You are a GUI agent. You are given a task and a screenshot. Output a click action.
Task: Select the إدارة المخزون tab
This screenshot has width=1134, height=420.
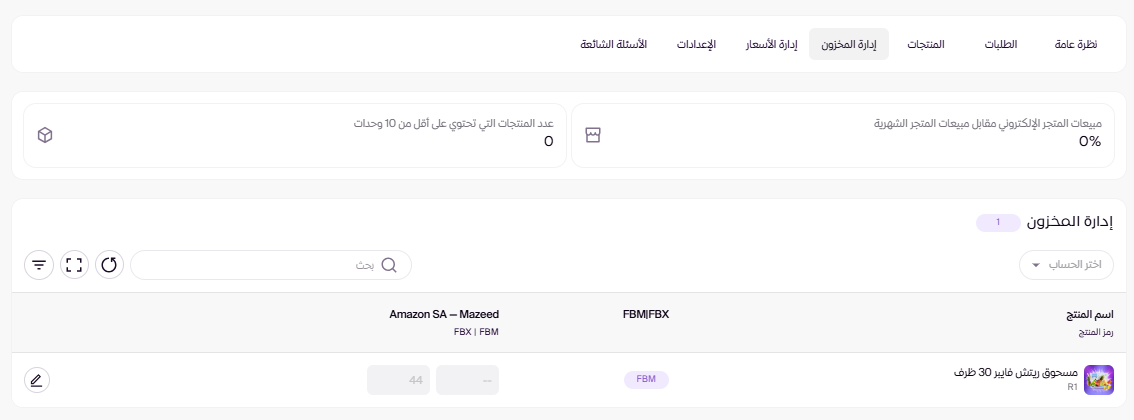point(849,45)
